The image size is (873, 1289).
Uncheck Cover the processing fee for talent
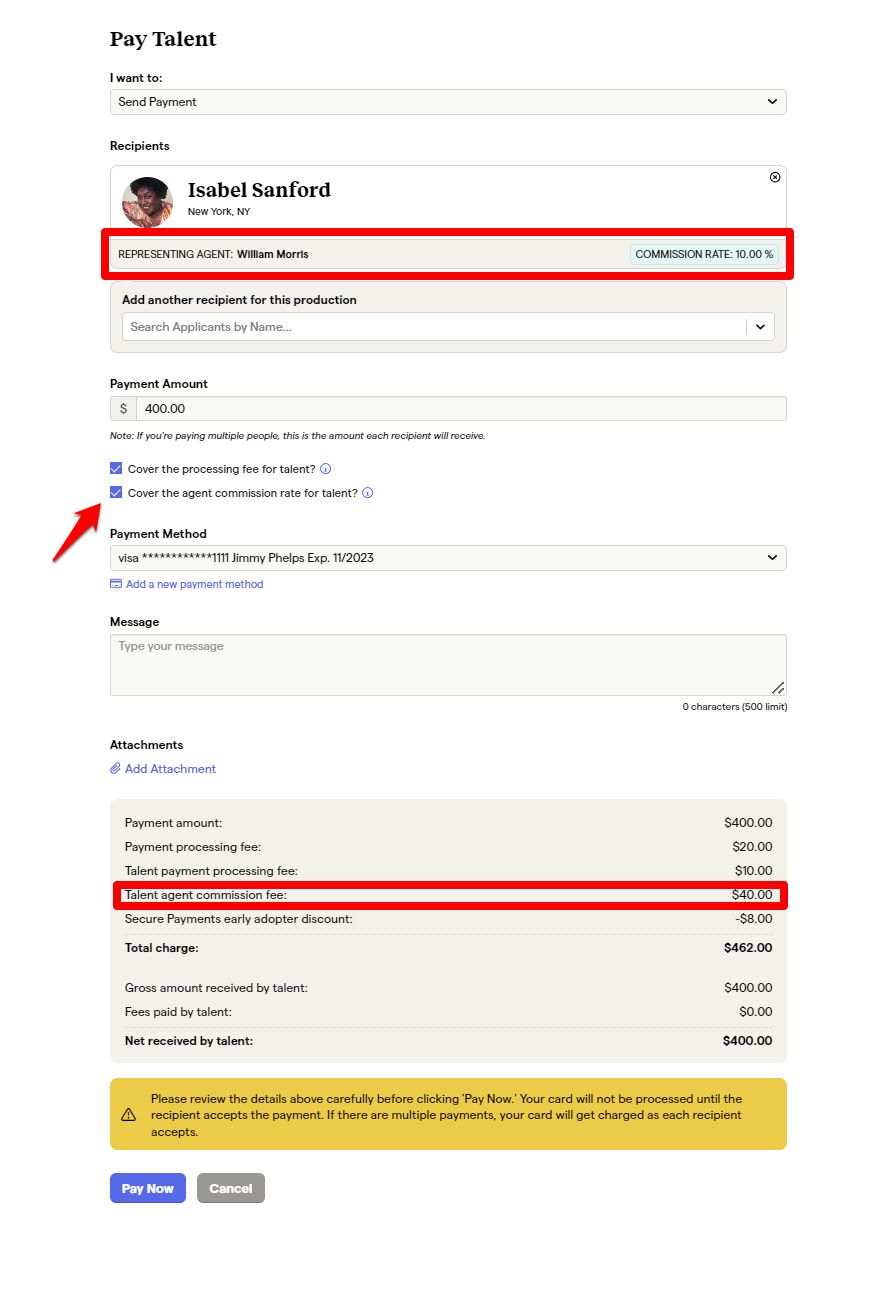coord(116,469)
